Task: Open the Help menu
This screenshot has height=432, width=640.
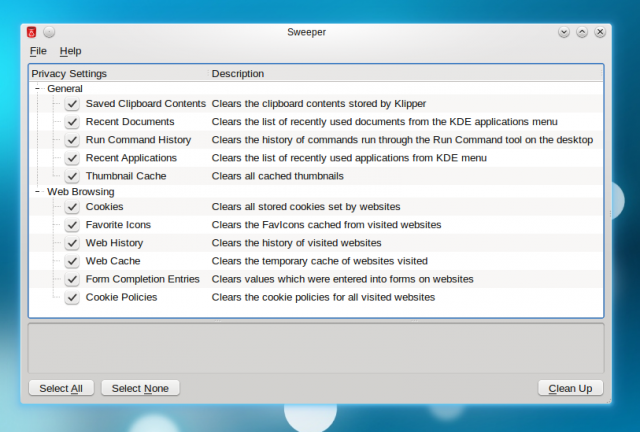Action: (x=70, y=51)
